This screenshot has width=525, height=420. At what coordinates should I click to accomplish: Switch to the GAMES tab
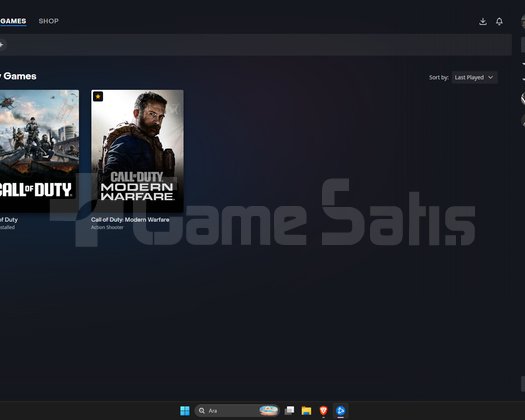point(13,21)
